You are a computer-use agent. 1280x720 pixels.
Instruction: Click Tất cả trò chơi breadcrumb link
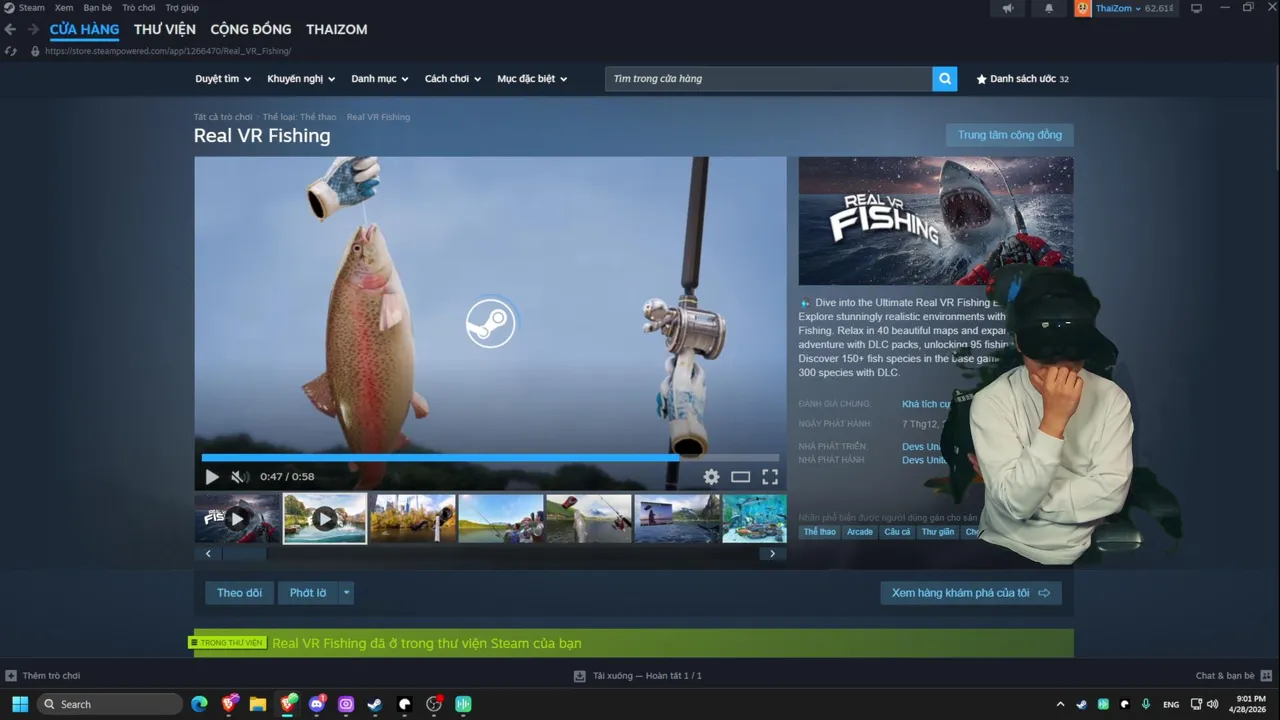[223, 117]
